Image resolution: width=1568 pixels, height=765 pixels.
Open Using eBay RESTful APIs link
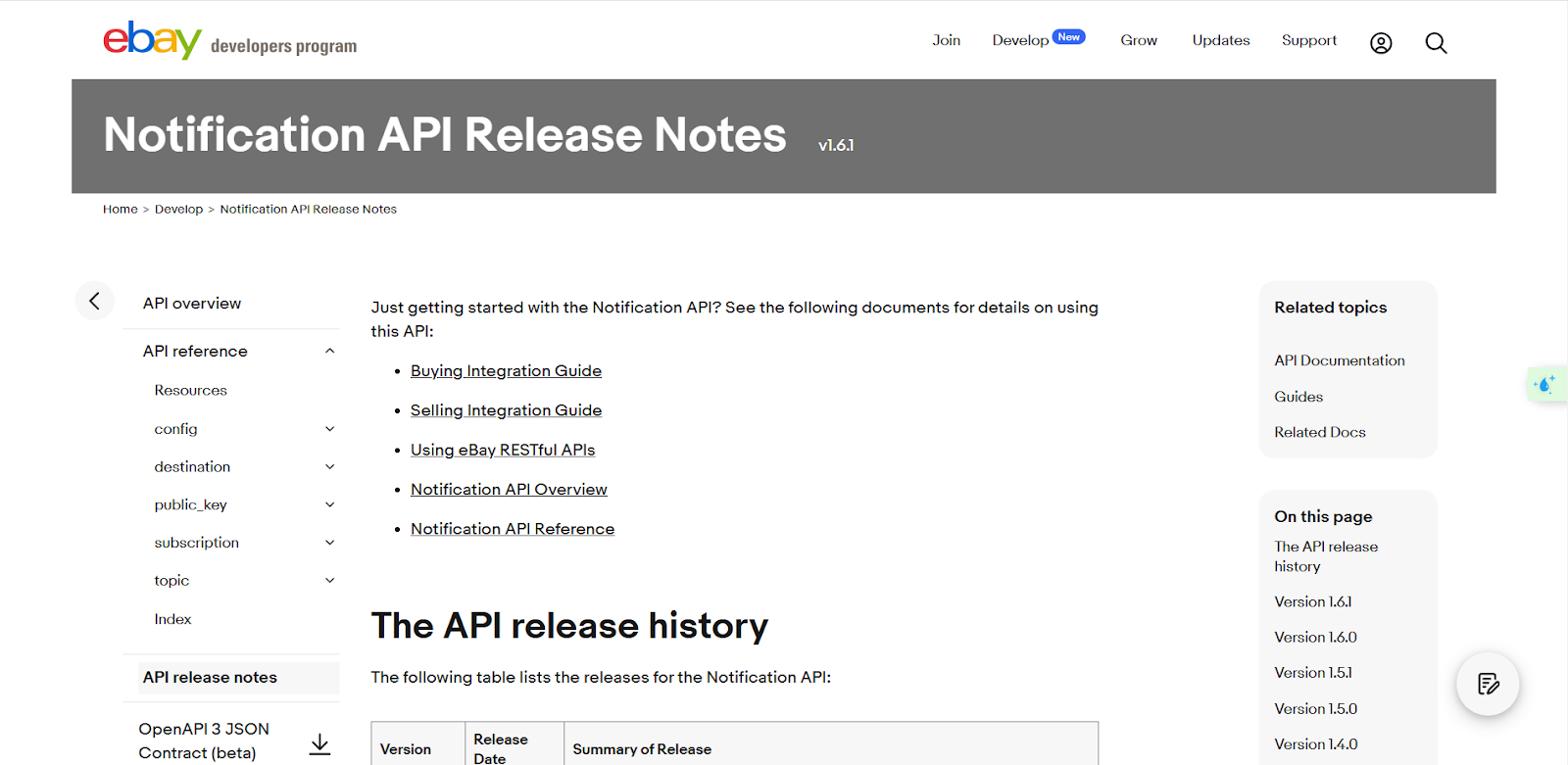click(x=503, y=450)
